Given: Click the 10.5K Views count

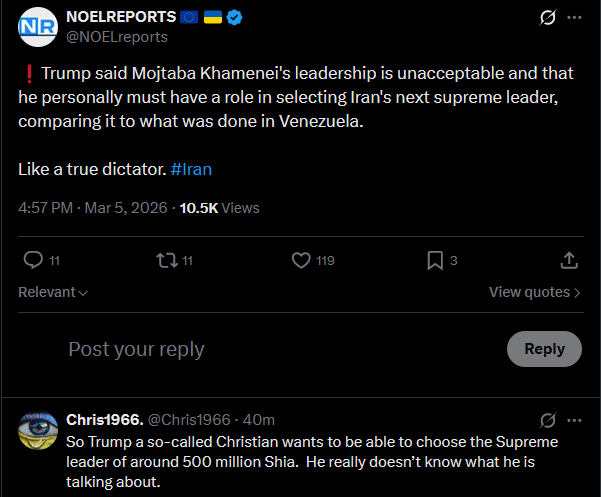Looking at the screenshot, I should click(x=219, y=208).
